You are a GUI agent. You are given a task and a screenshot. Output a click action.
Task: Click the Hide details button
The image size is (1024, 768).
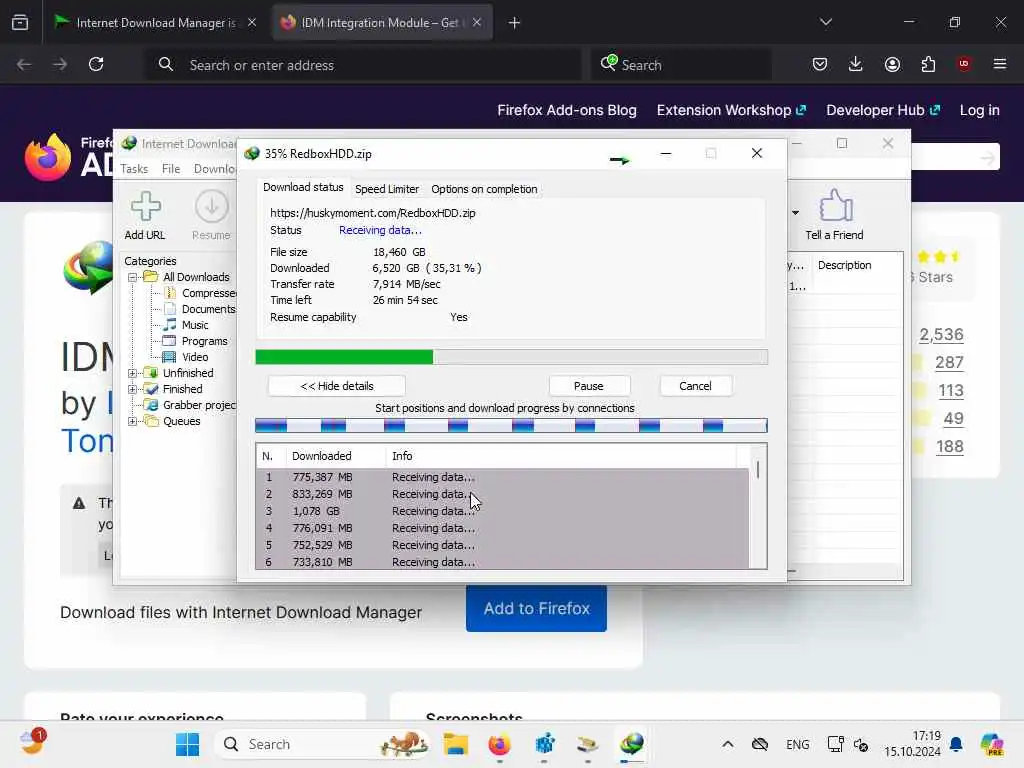336,386
